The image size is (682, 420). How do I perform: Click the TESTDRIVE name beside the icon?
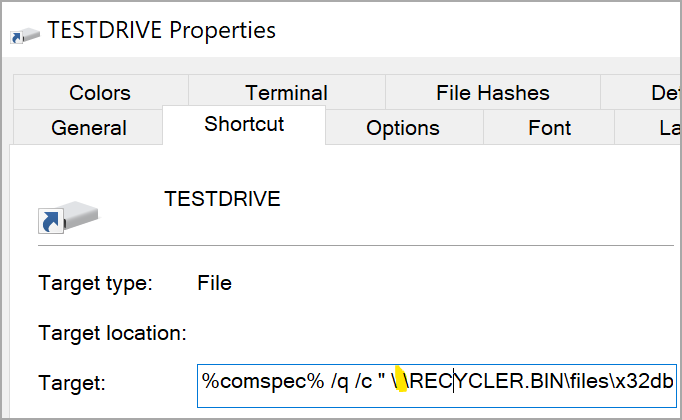pos(222,199)
